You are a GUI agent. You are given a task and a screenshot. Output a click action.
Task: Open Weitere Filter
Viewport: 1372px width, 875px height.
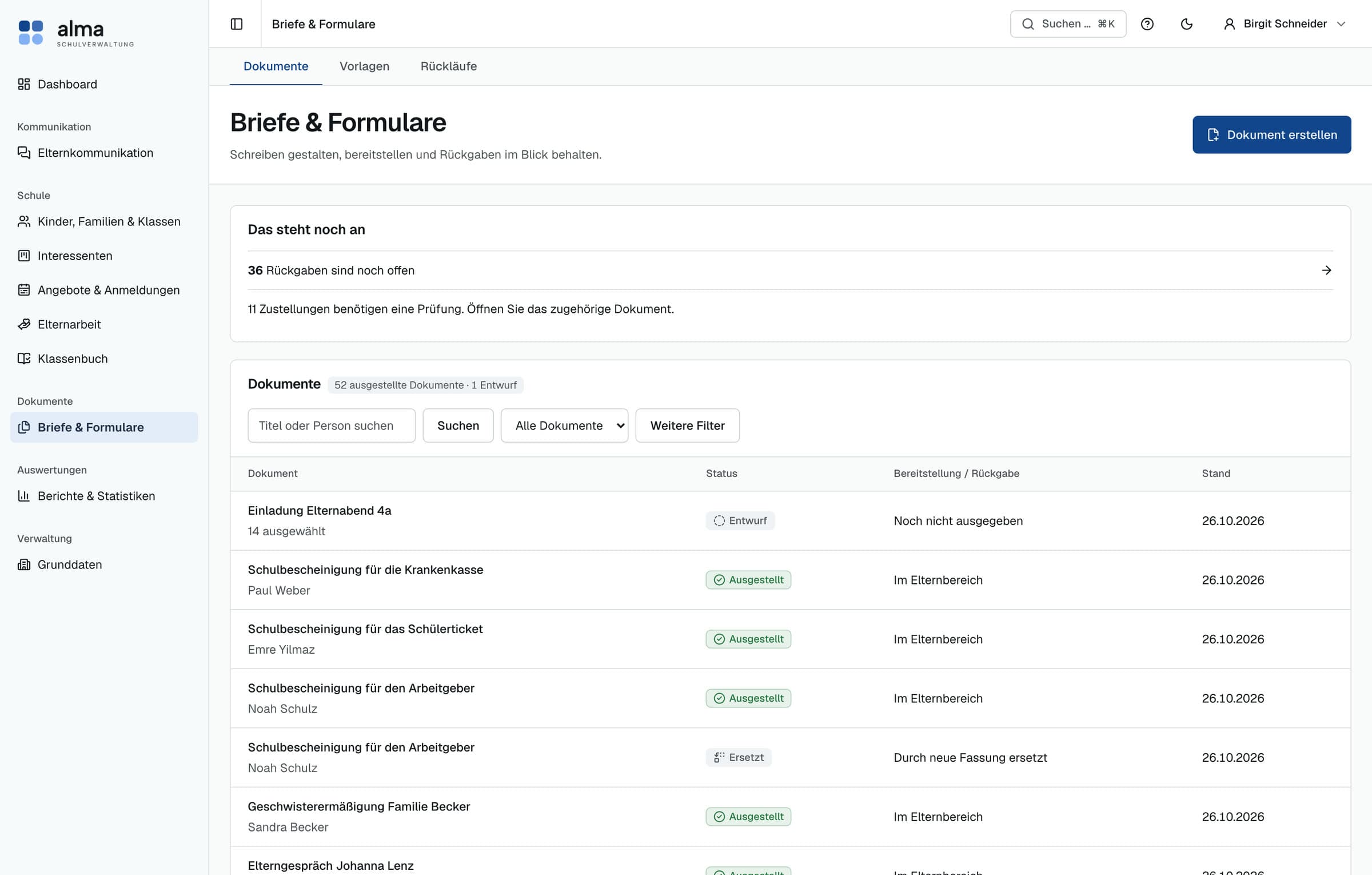[687, 425]
